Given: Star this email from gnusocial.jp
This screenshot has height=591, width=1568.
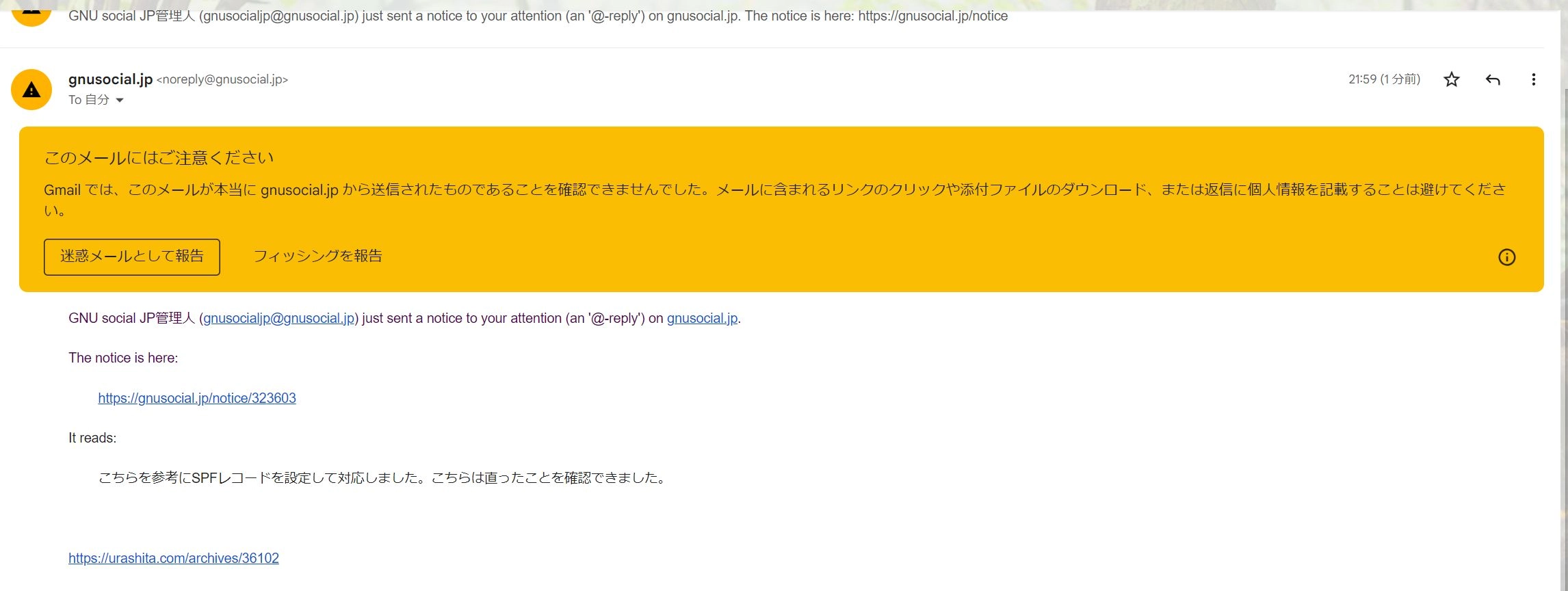Looking at the screenshot, I should coord(1451,79).
